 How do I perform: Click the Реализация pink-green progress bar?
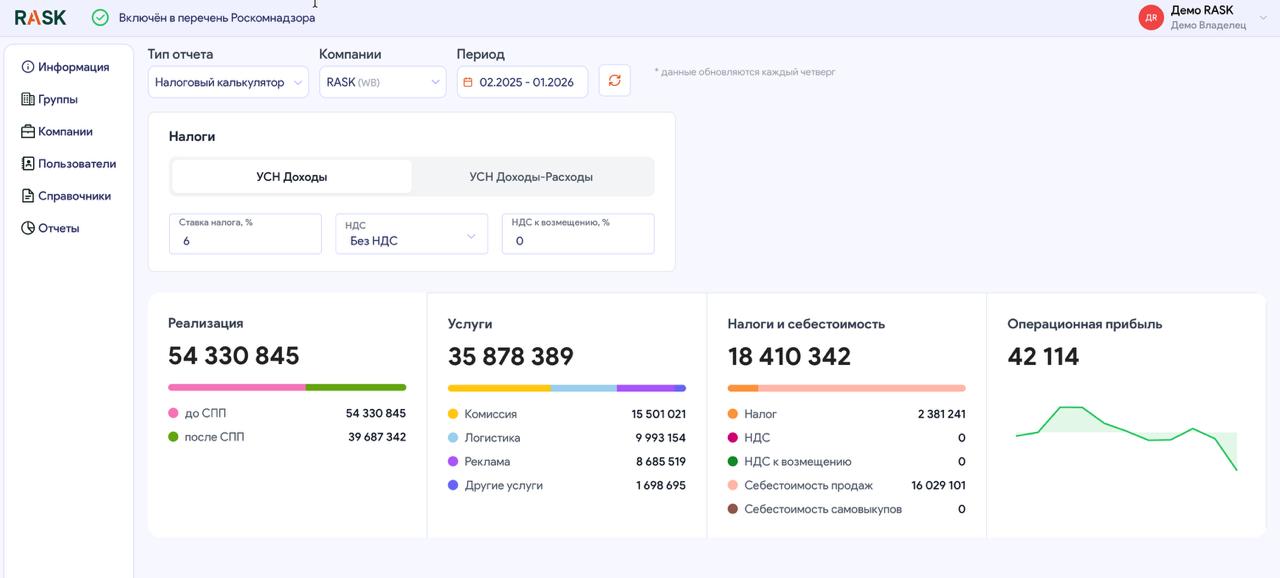(287, 387)
